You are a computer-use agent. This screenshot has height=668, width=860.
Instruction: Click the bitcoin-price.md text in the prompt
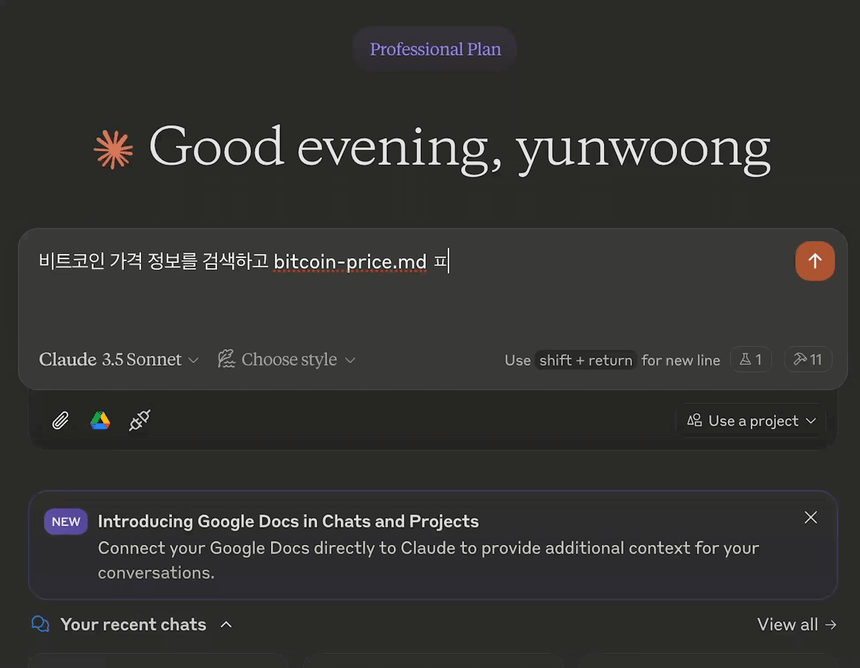pos(350,262)
